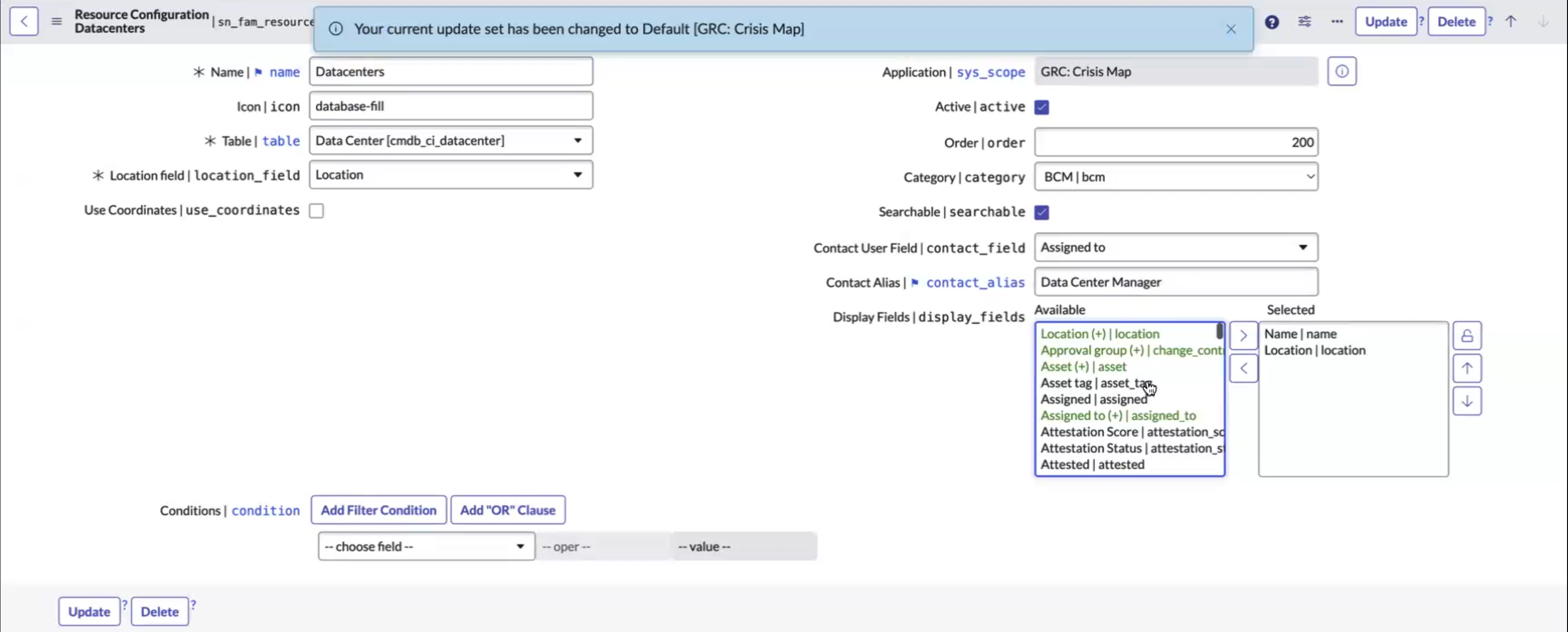1568x632 pixels.
Task: Open the choose field condition dropdown
Action: point(426,547)
